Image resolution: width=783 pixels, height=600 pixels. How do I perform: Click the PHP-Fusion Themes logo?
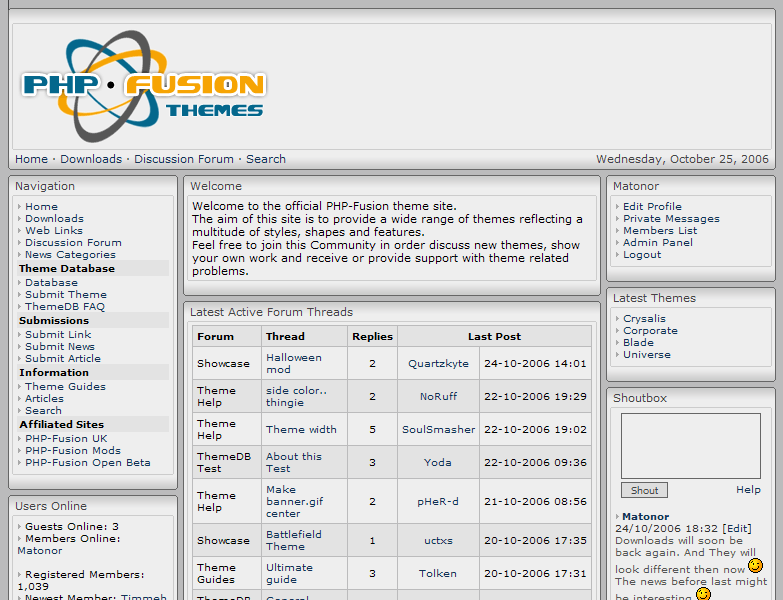pyautogui.click(x=144, y=86)
